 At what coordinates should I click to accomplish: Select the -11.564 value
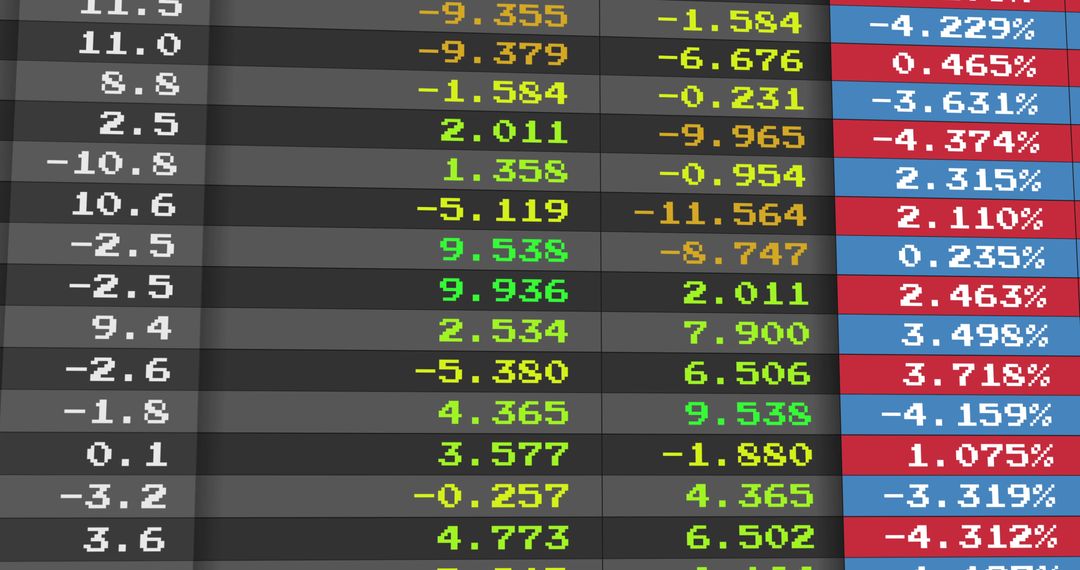pos(720,215)
